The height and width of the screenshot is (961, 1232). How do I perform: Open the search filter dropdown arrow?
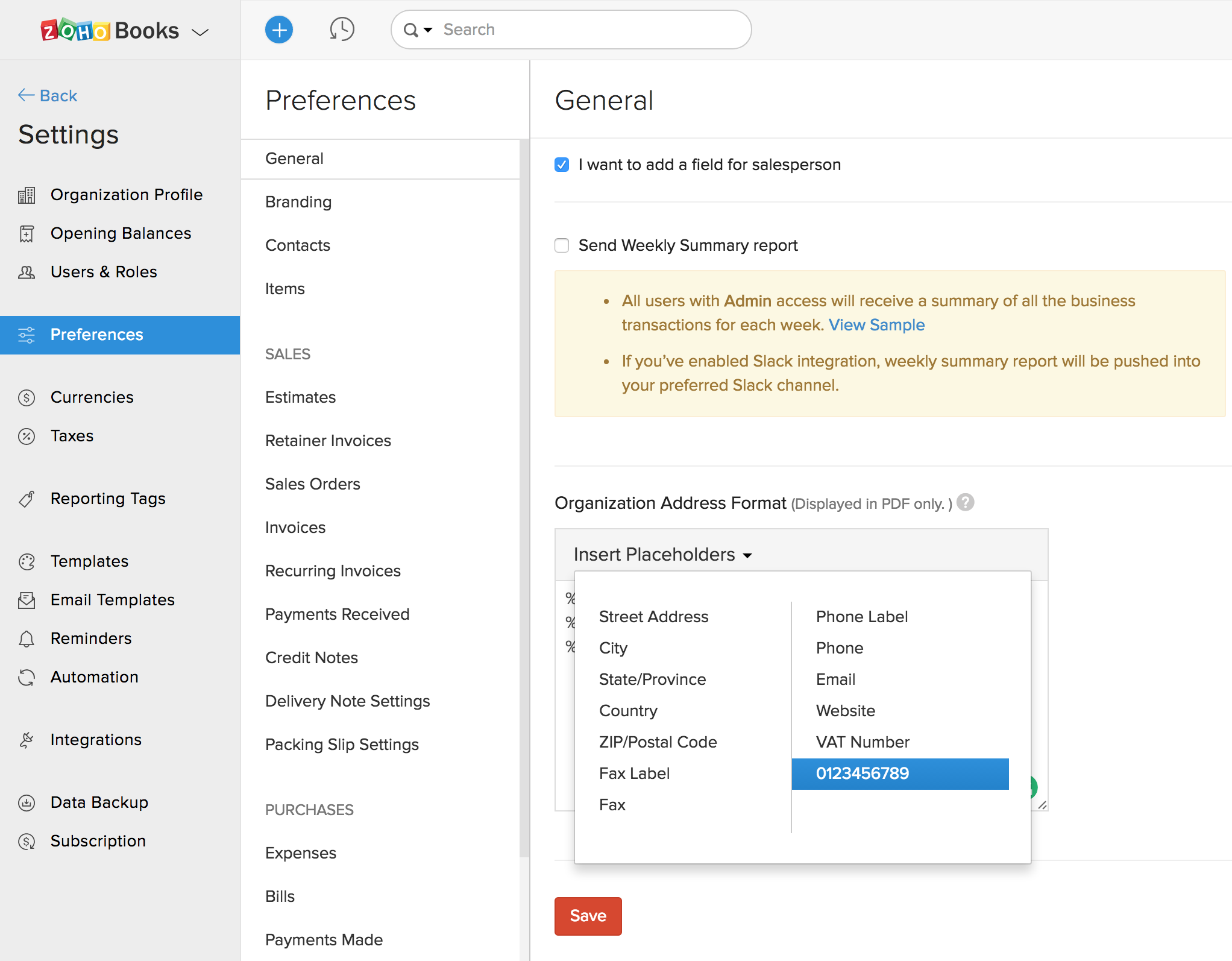point(428,30)
